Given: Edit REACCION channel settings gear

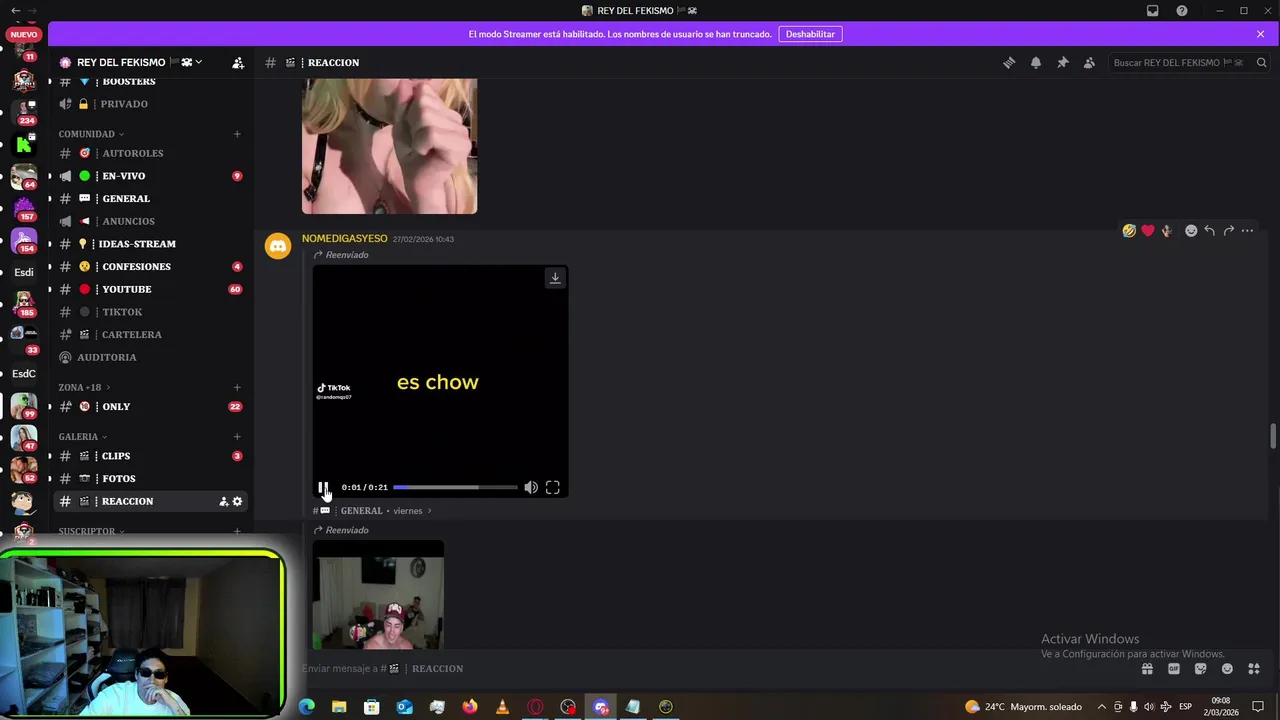Looking at the screenshot, I should click(237, 501).
